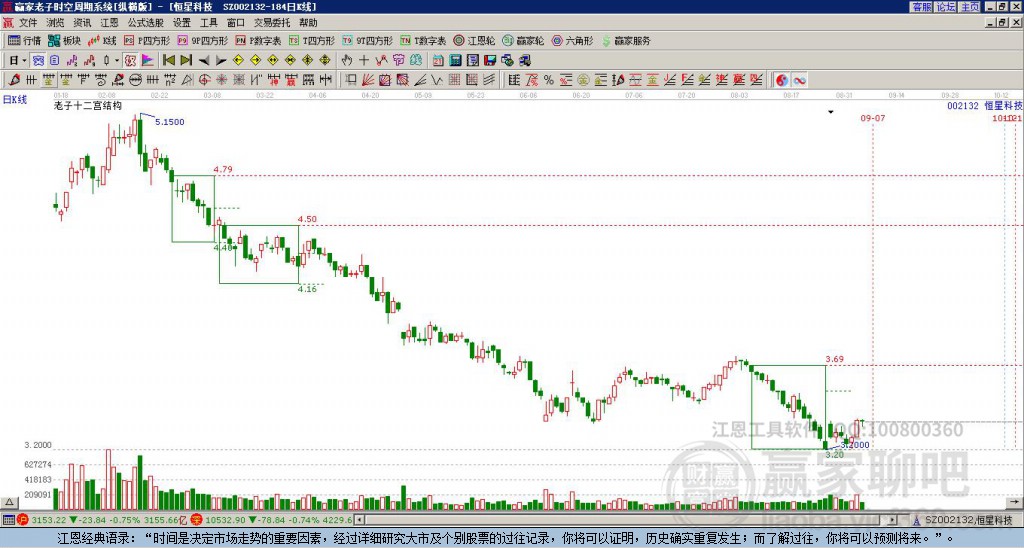The height and width of the screenshot is (548, 1024).
Task: Open the 江恩轮 Gann wheel
Action: pos(474,40)
